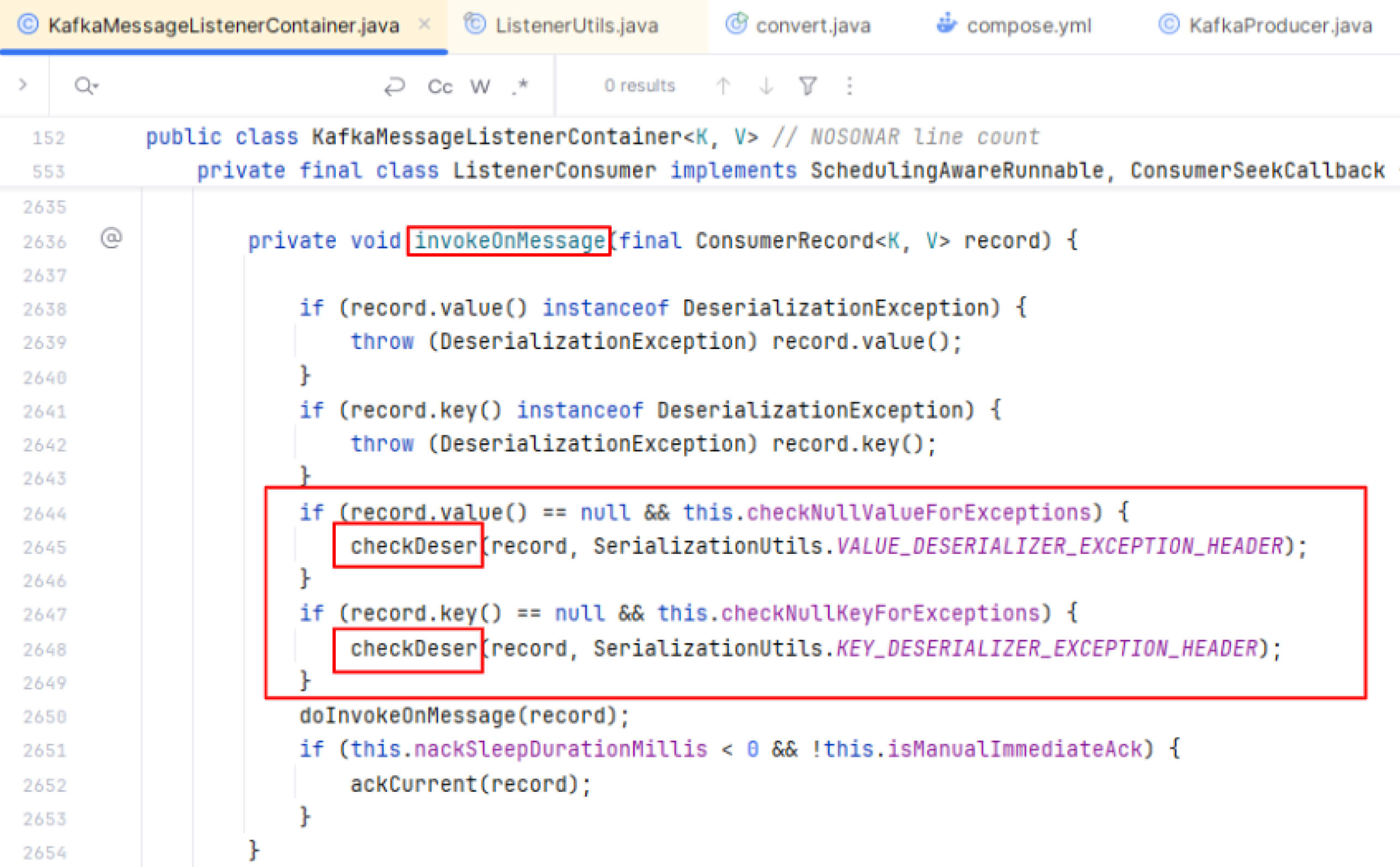Click the KafkaMessageListenerContainer.java class file icon
Viewport: 1400px width, 867px height.
[27, 25]
